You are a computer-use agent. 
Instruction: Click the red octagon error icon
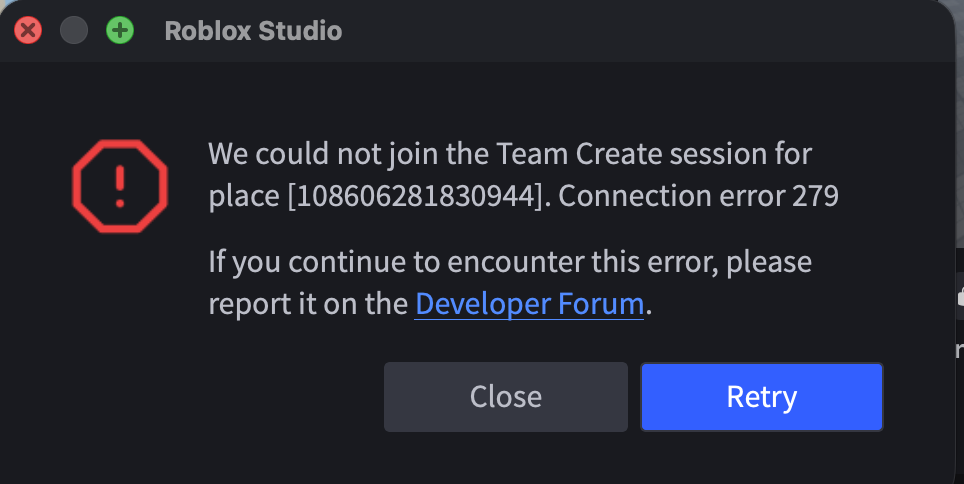[120, 186]
